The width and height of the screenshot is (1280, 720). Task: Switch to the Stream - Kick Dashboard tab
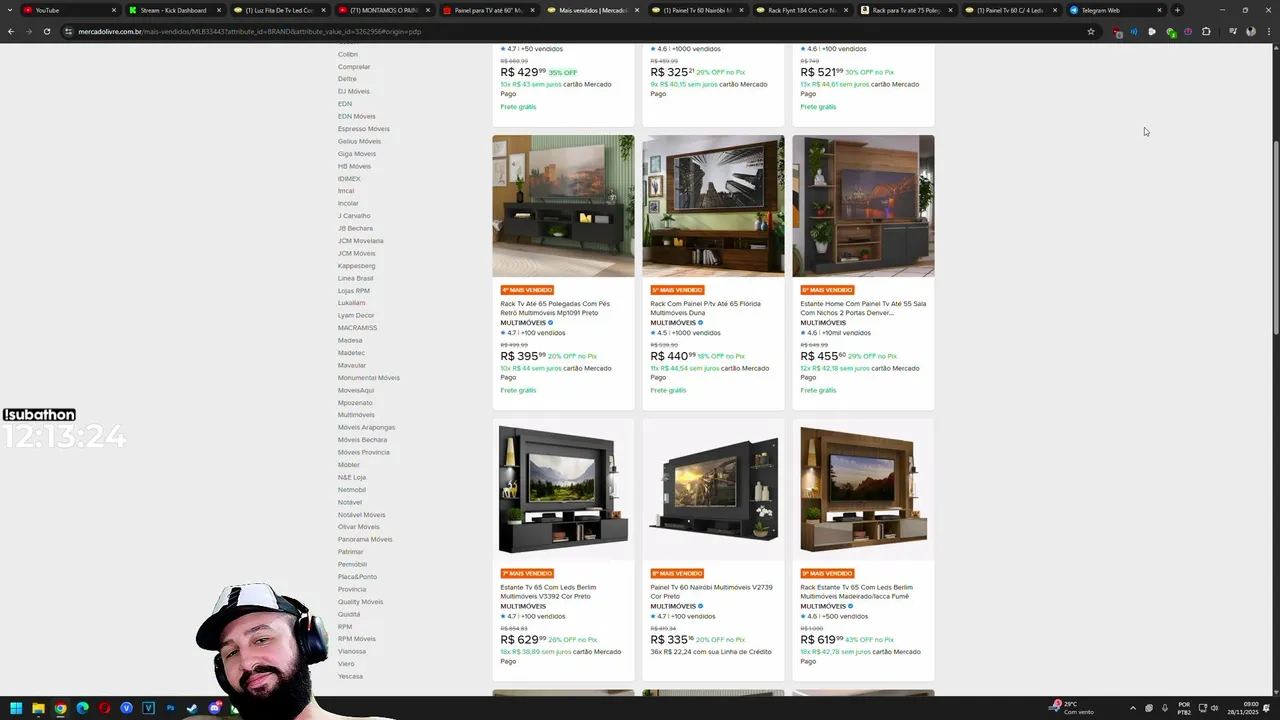(174, 10)
